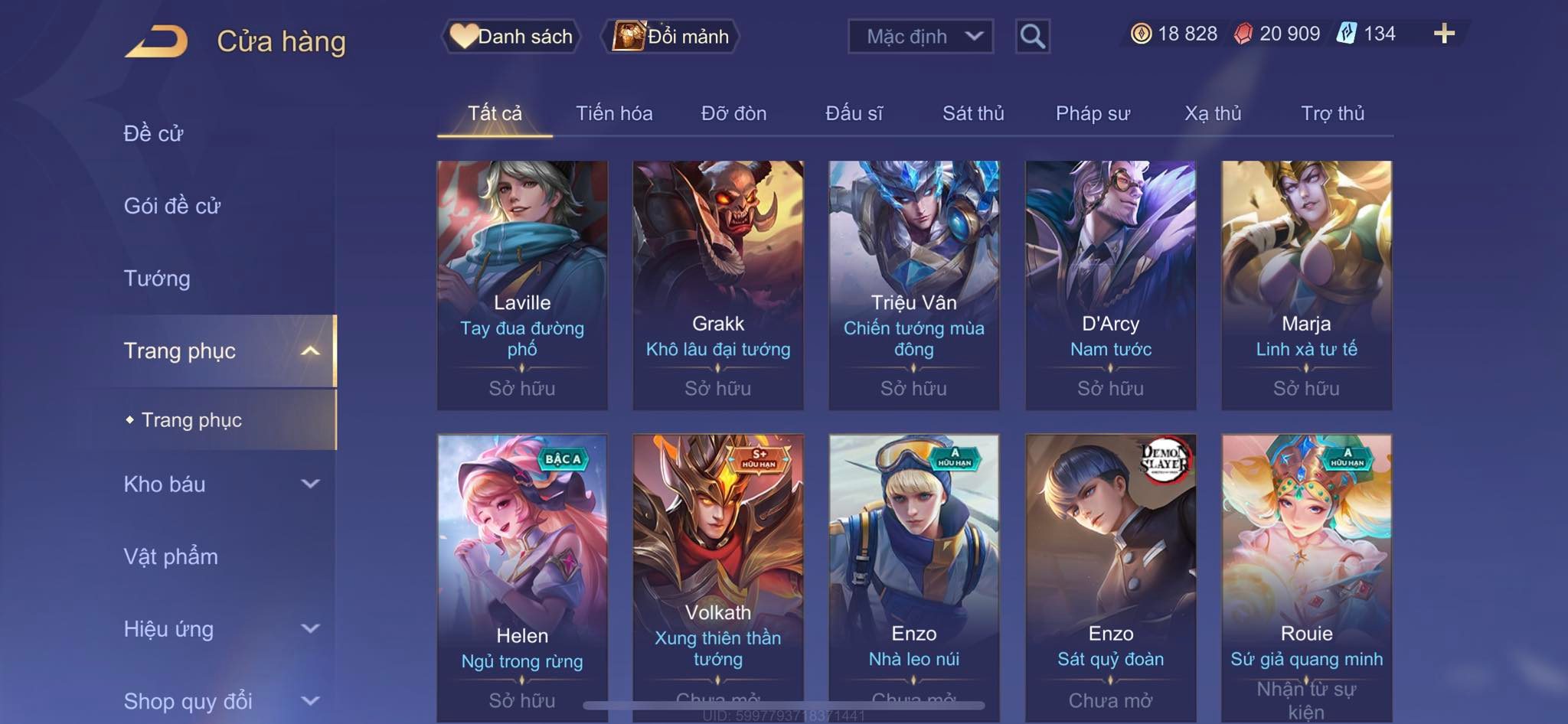This screenshot has width=1568, height=724.
Task: Open the search magnifier icon
Action: (x=1032, y=36)
